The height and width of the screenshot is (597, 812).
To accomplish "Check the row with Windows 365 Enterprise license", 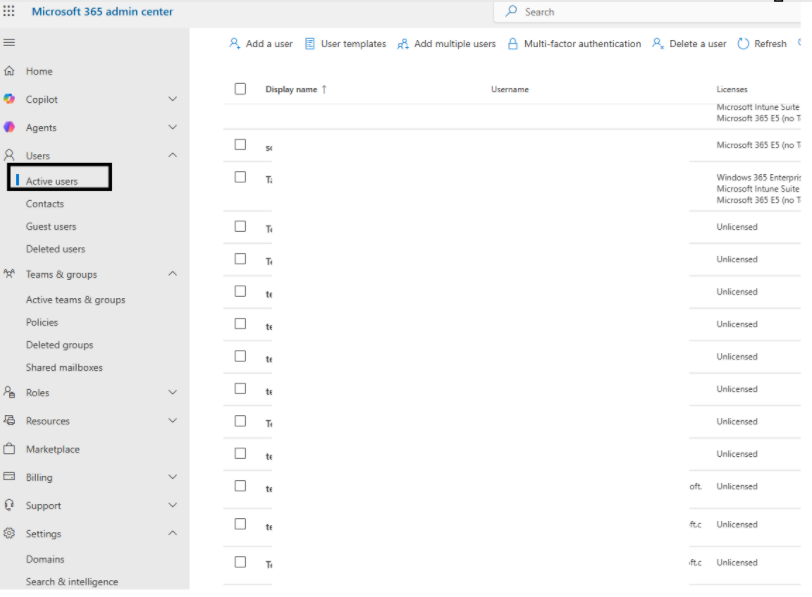I will 240,177.
